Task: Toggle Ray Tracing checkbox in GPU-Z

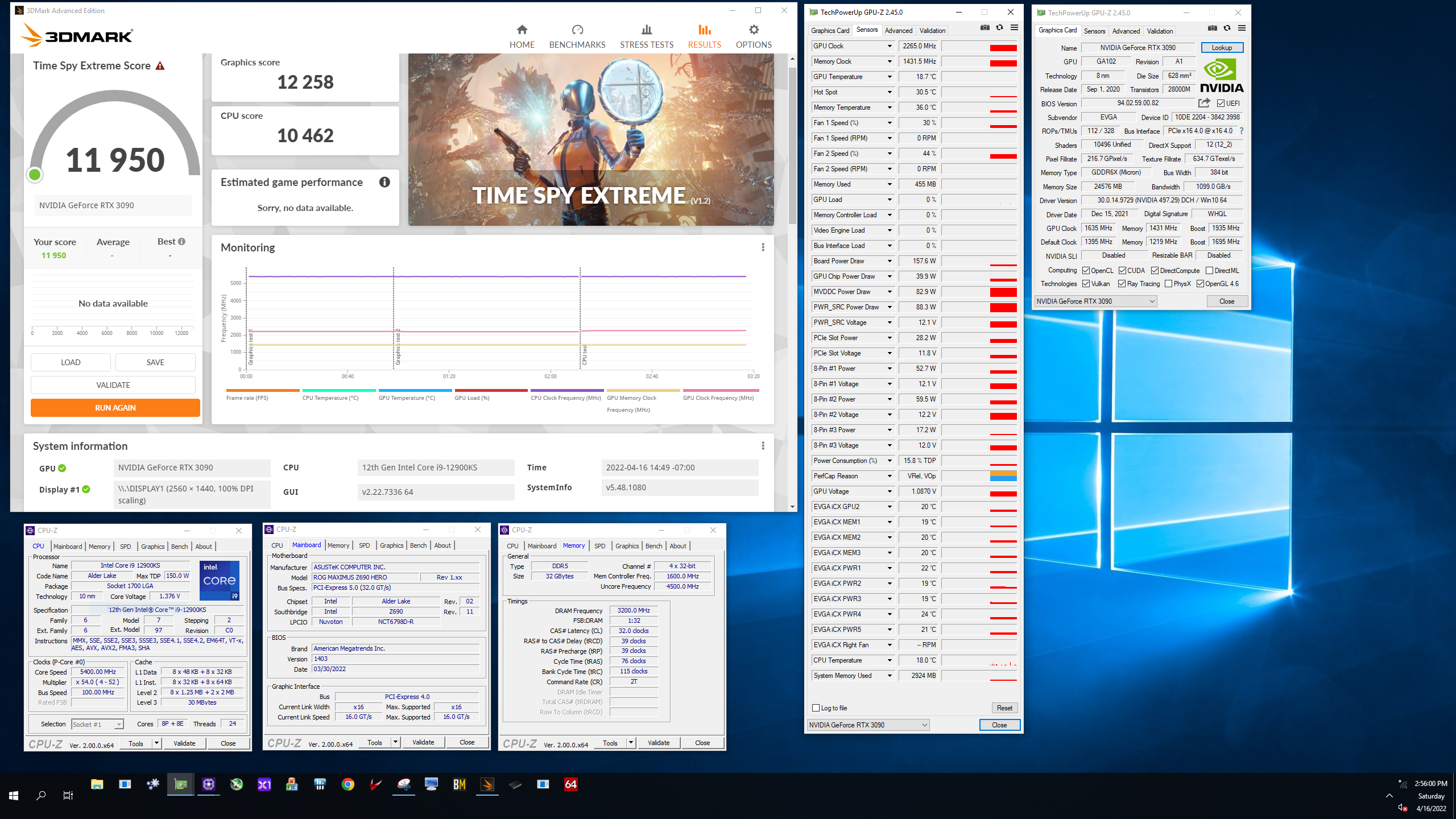Action: pyautogui.click(x=1122, y=284)
